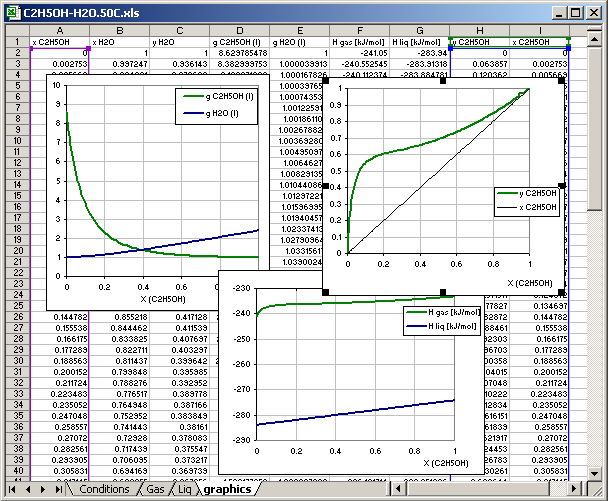Switch to the Conditions sheet tab

[104, 489]
